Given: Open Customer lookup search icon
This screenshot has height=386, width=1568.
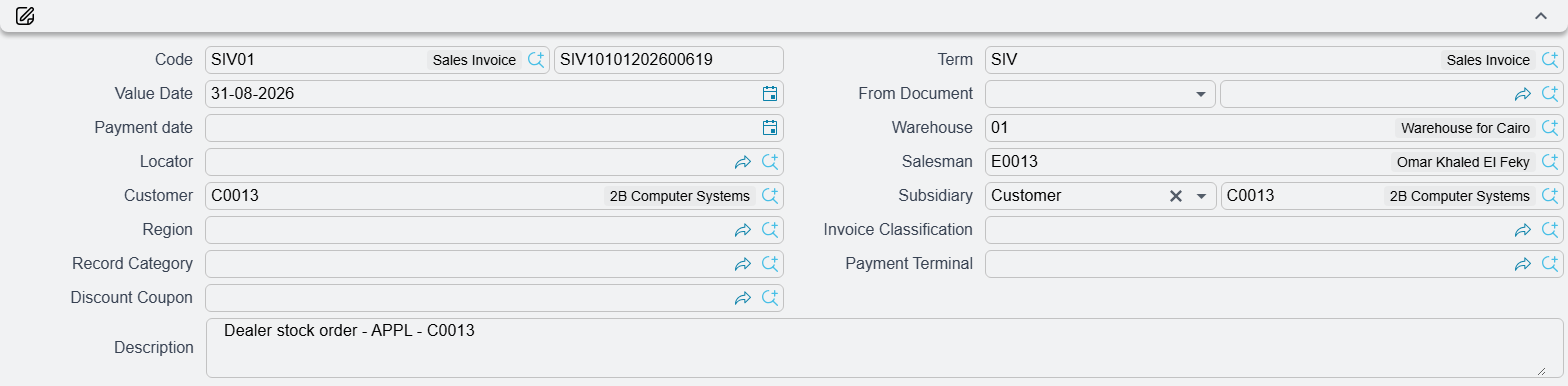Looking at the screenshot, I should (770, 196).
